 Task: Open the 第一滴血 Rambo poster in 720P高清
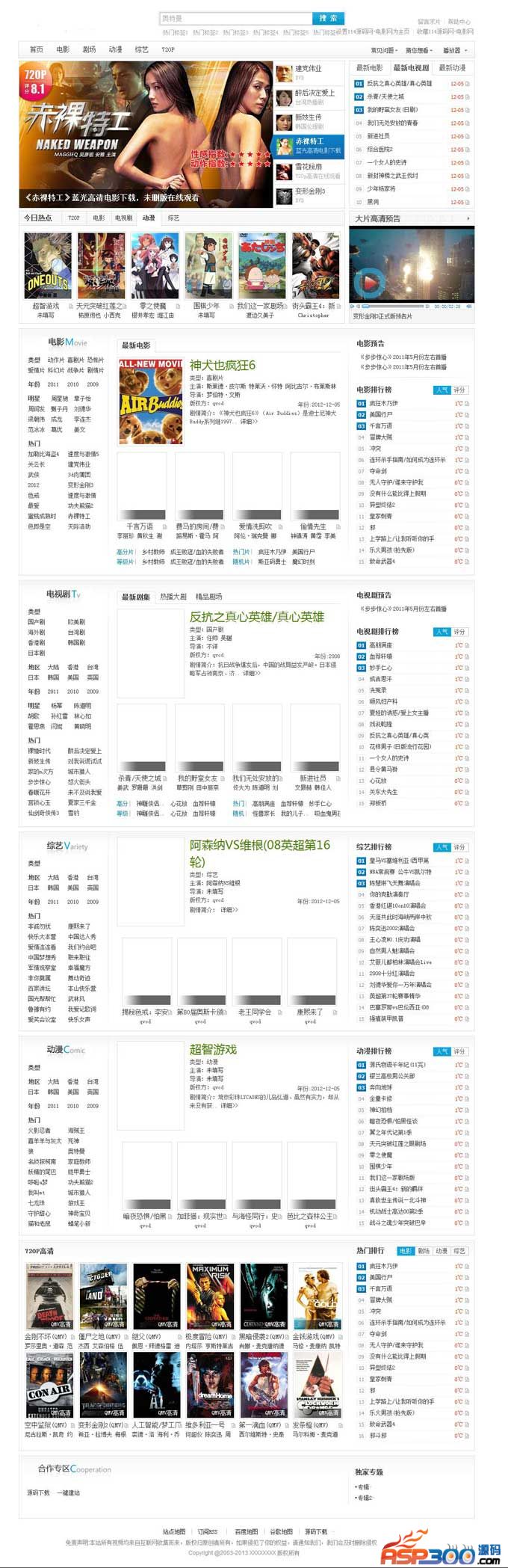264,1385
